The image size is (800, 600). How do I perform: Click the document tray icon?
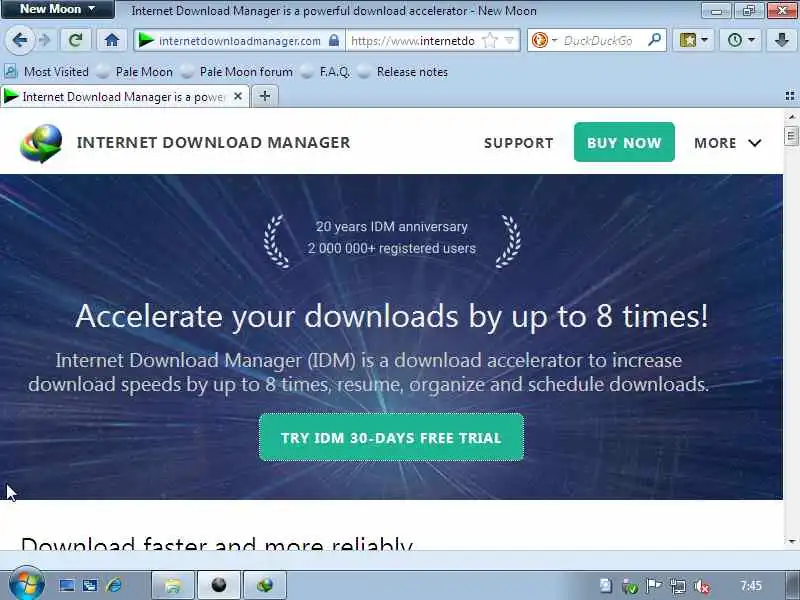tap(606, 586)
